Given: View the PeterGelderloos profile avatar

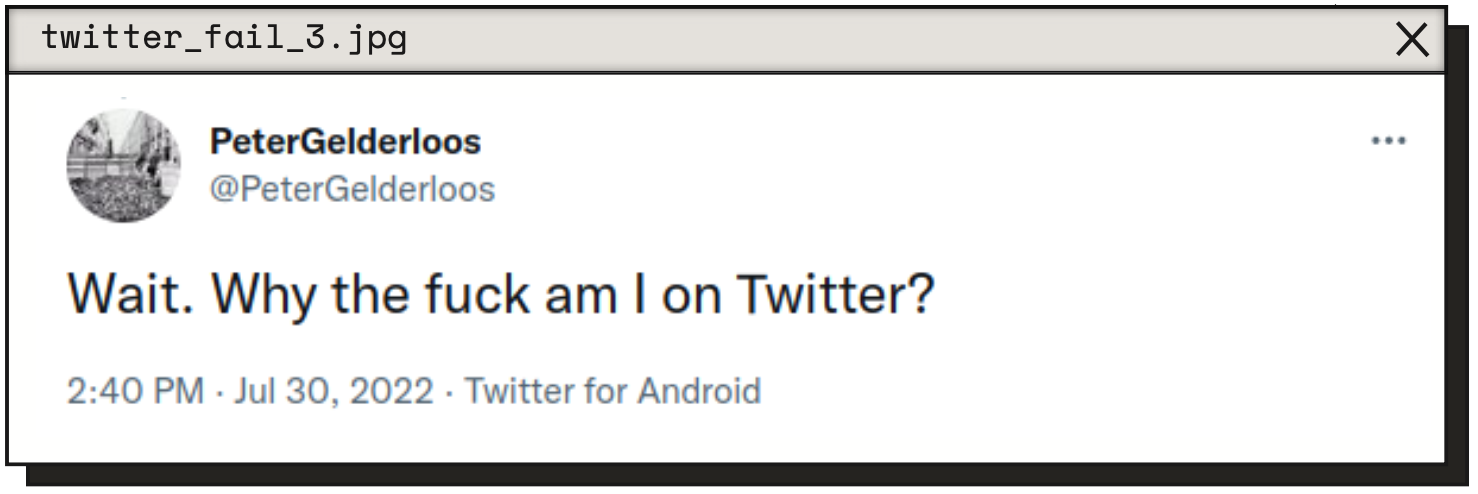Looking at the screenshot, I should coord(123,165).
